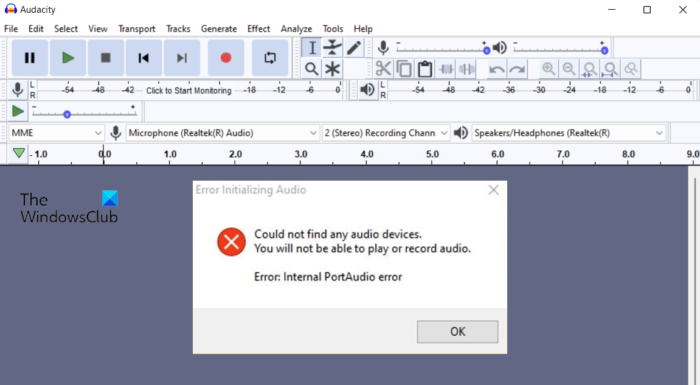700x385 pixels.
Task: Select the Multi-tool asterisk icon
Action: point(333,69)
